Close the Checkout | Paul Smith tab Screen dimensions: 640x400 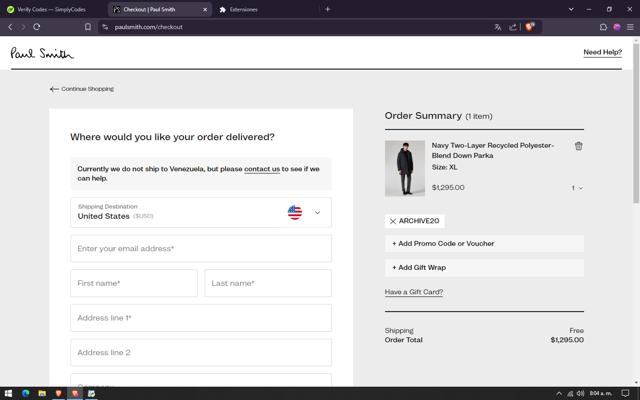tap(205, 9)
